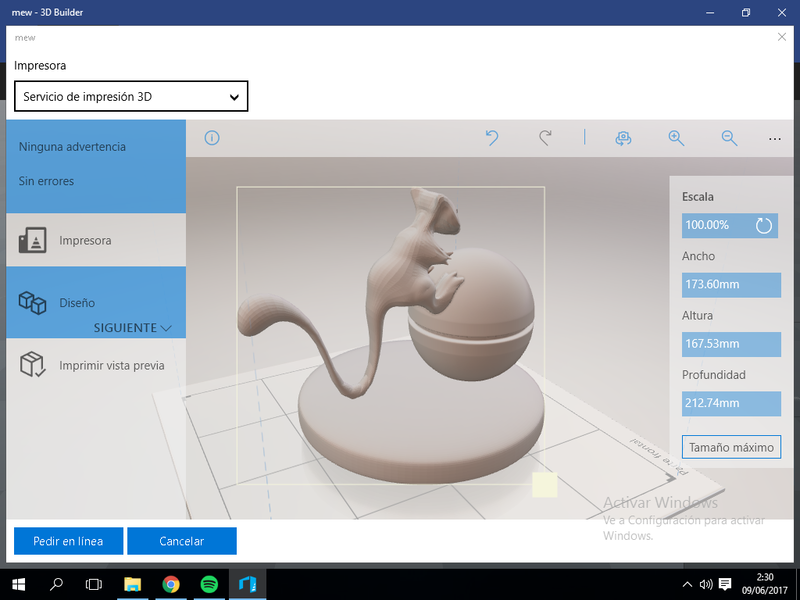Image resolution: width=800 pixels, height=600 pixels.
Task: Open the Imprimir vista previa section
Action: pyautogui.click(x=96, y=365)
